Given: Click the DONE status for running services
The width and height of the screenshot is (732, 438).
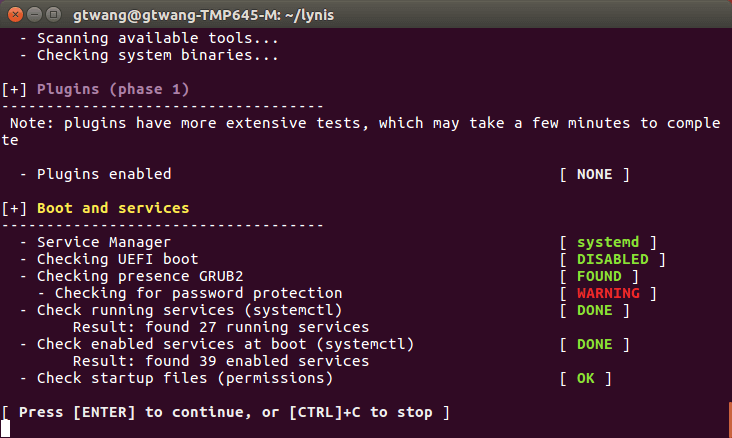Looking at the screenshot, I should click(594, 310).
